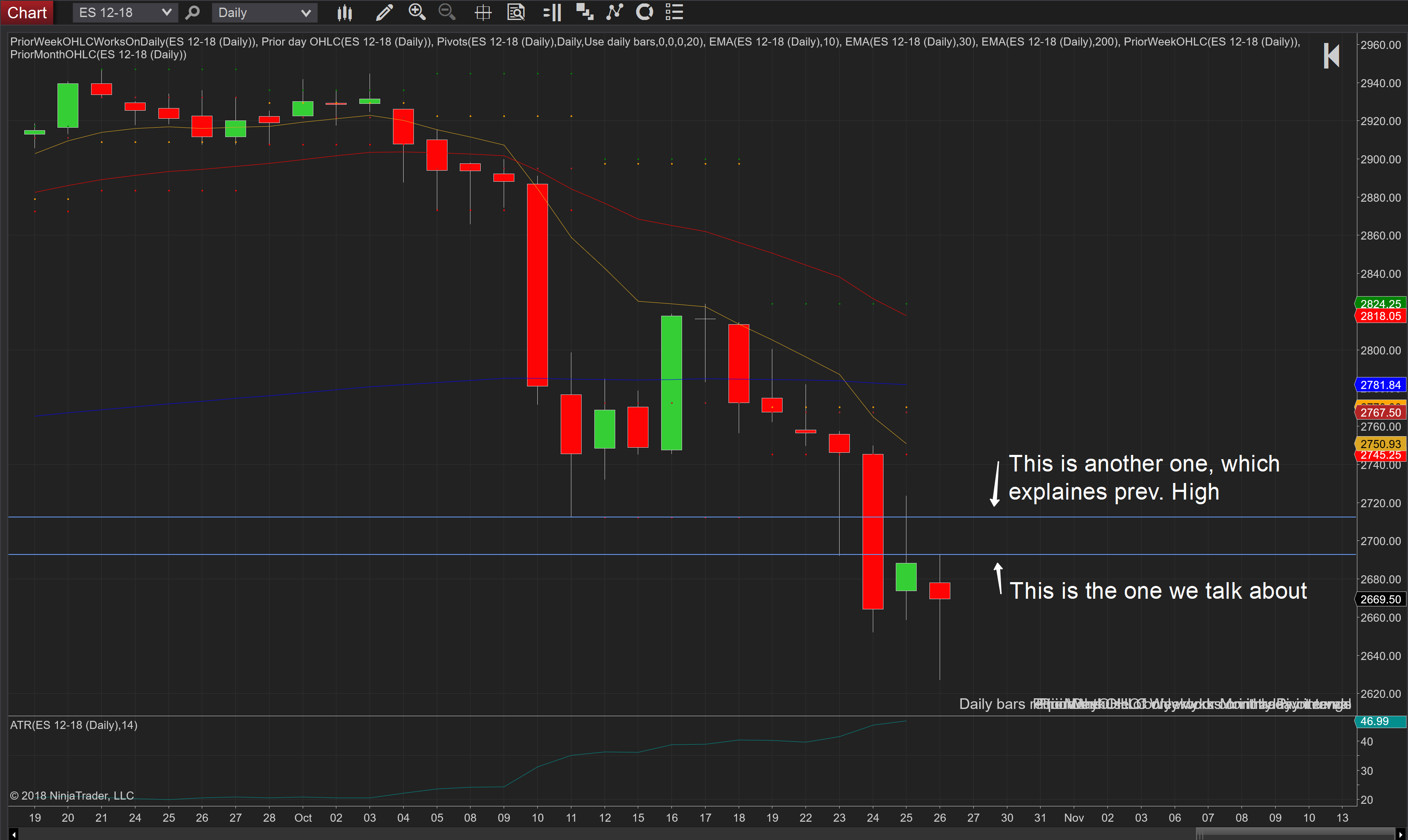Open the Data Box viewer icon
This screenshot has height=840, width=1408.
[516, 12]
